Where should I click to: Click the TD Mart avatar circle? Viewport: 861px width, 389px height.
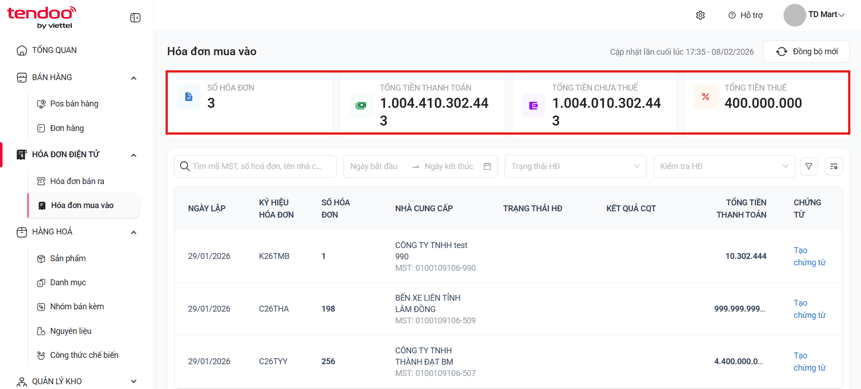click(x=794, y=15)
